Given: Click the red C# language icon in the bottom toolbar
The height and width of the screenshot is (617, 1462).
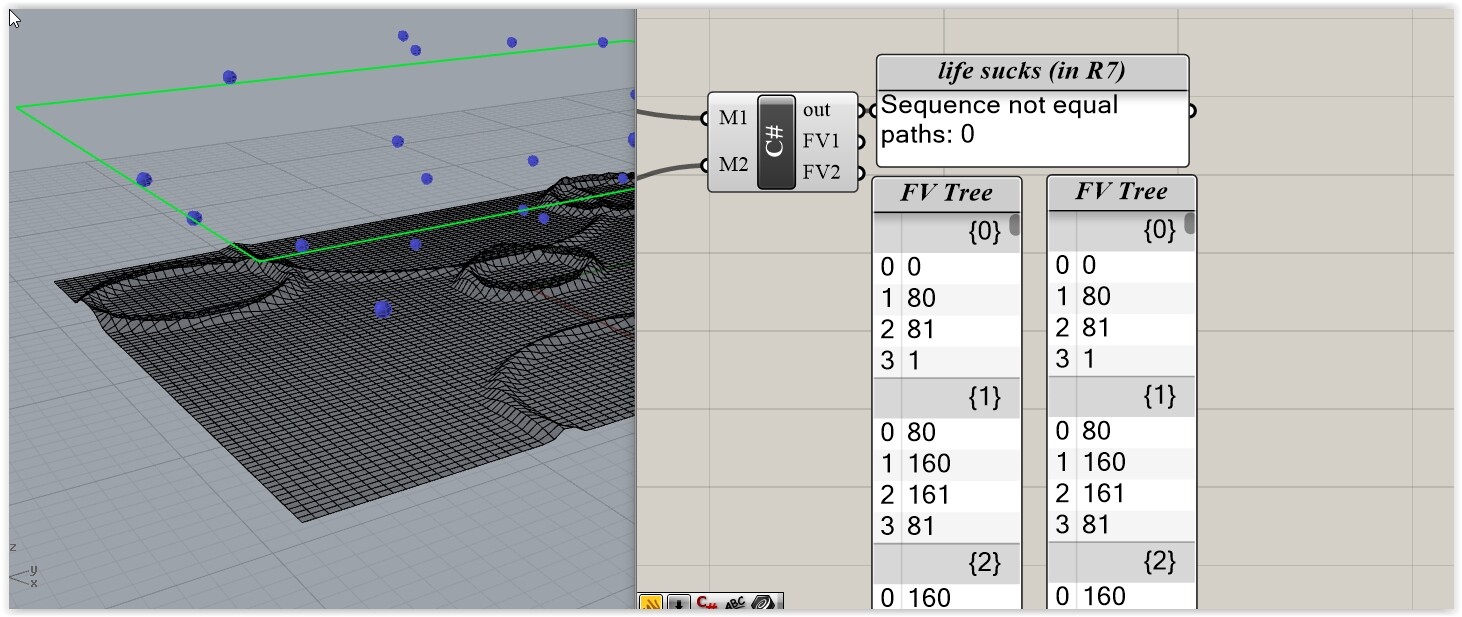Looking at the screenshot, I should coord(706,603).
